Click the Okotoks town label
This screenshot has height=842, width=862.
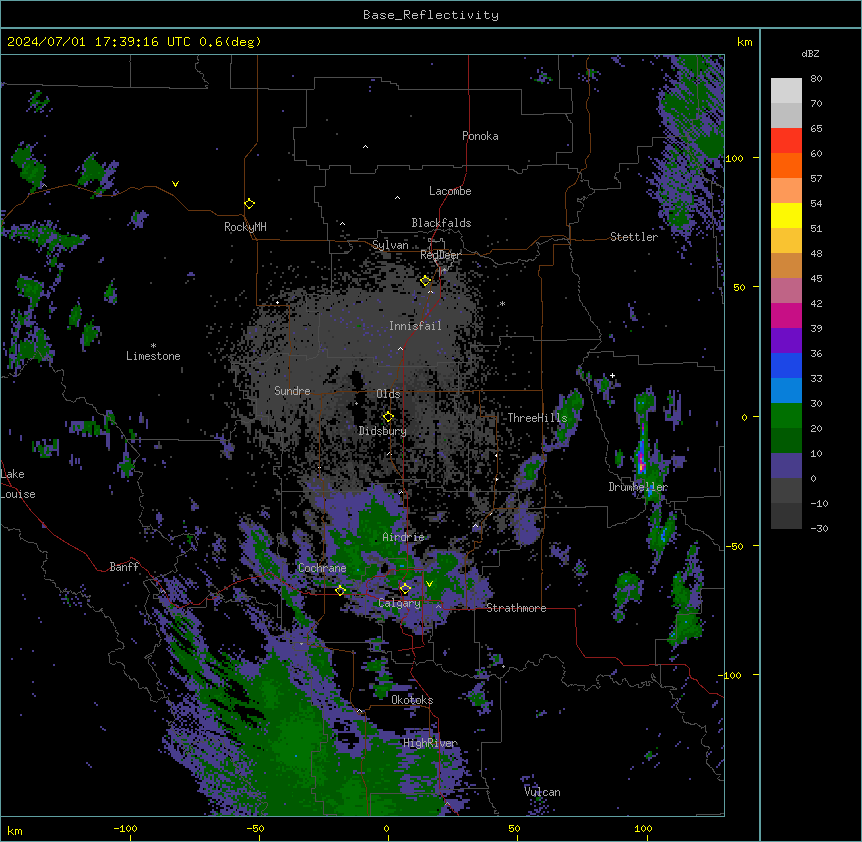click(412, 700)
